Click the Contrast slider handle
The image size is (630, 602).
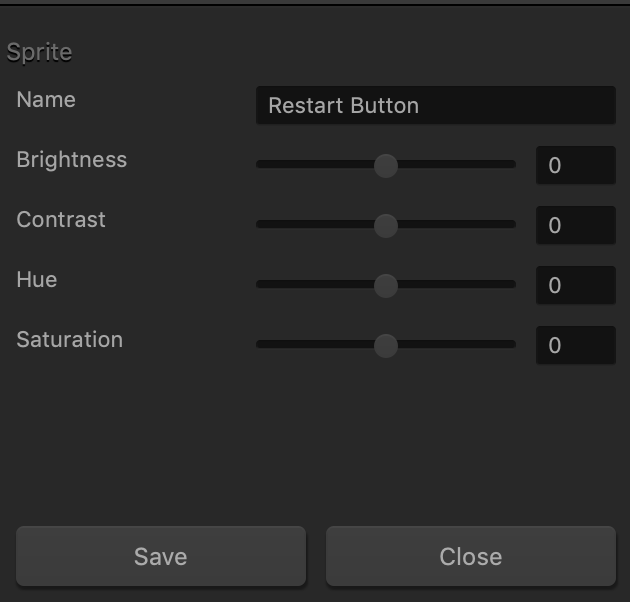tap(386, 225)
